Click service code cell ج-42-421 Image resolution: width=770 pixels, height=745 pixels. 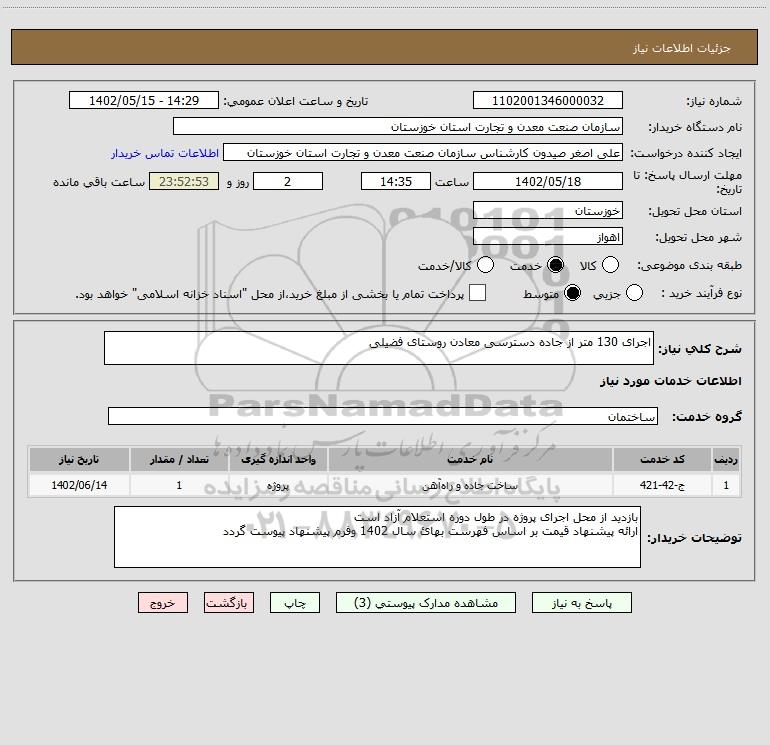click(x=662, y=485)
